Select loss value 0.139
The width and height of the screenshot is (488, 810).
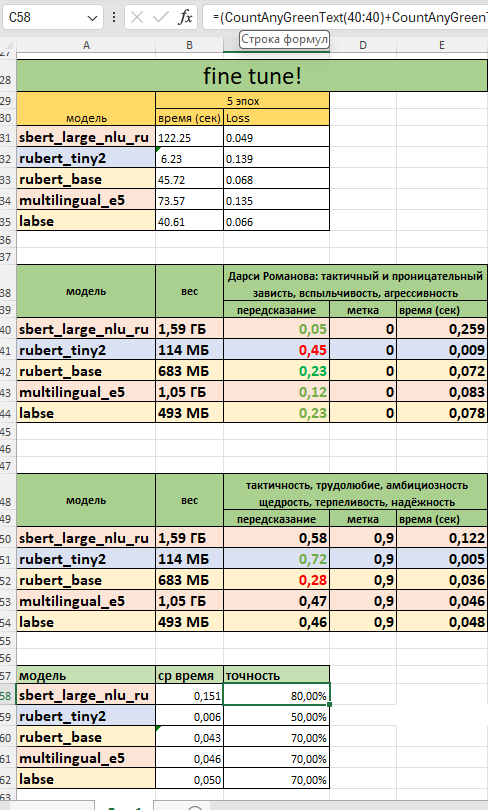tap(276, 158)
